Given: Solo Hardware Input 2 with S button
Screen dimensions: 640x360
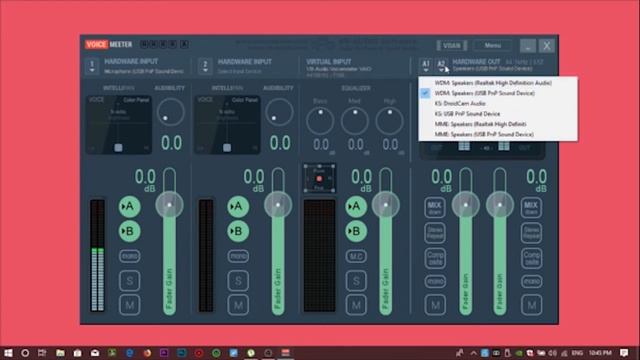Looking at the screenshot, I should 238,280.
